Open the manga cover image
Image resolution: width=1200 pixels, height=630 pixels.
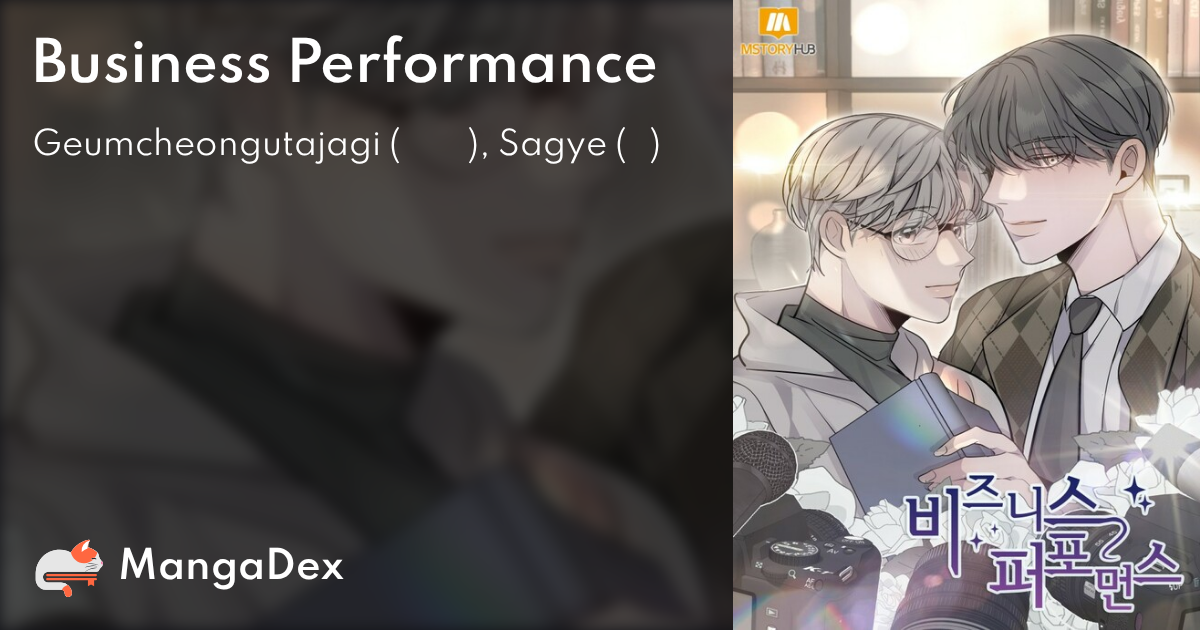coord(966,315)
